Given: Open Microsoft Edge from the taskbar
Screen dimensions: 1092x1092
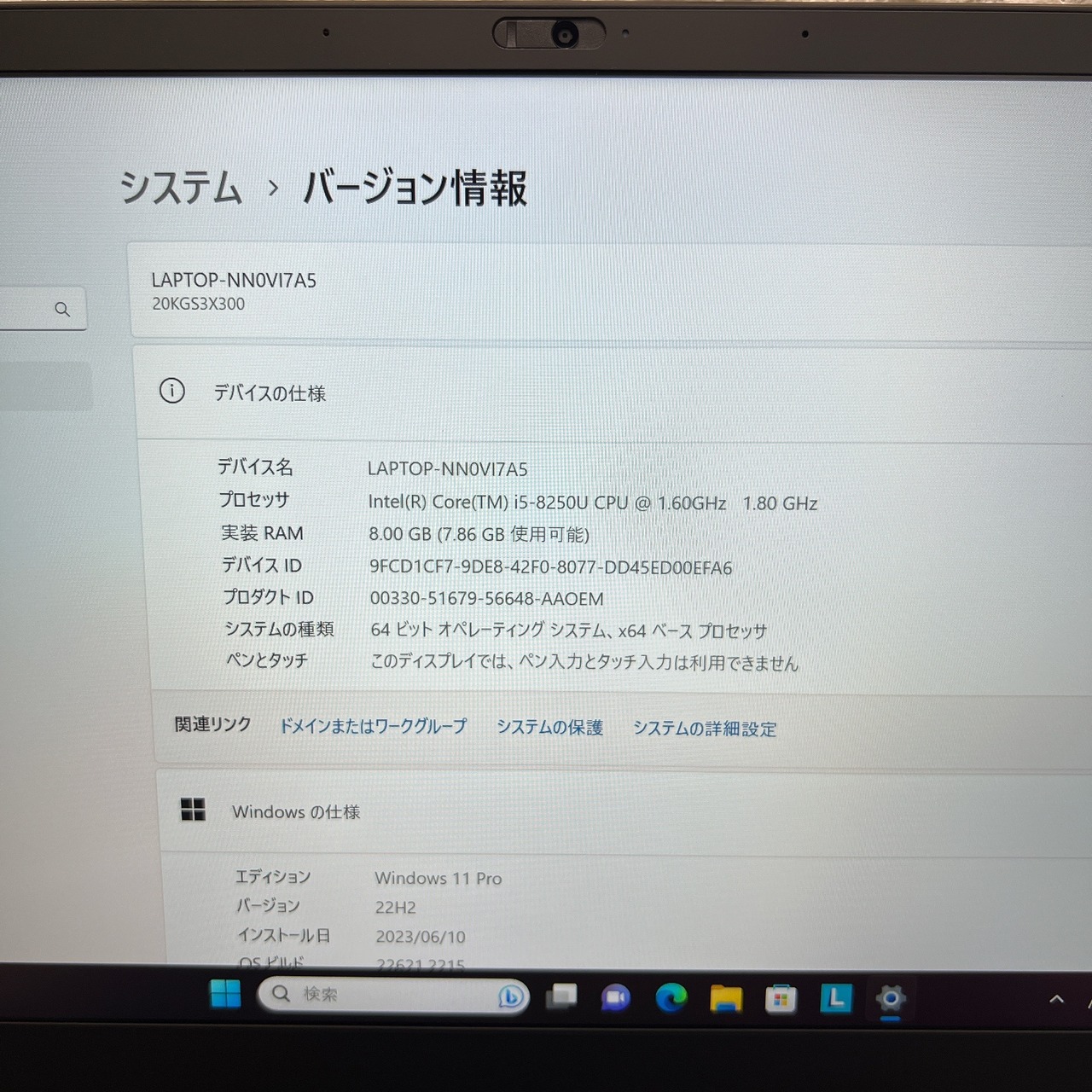Looking at the screenshot, I should 671,997.
